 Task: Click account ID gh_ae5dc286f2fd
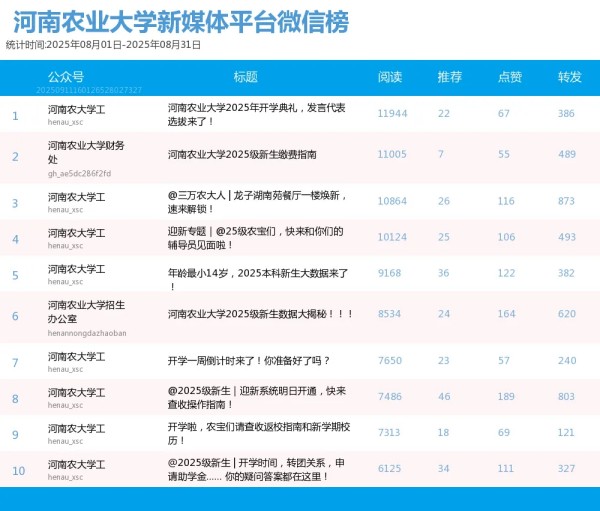(79, 174)
